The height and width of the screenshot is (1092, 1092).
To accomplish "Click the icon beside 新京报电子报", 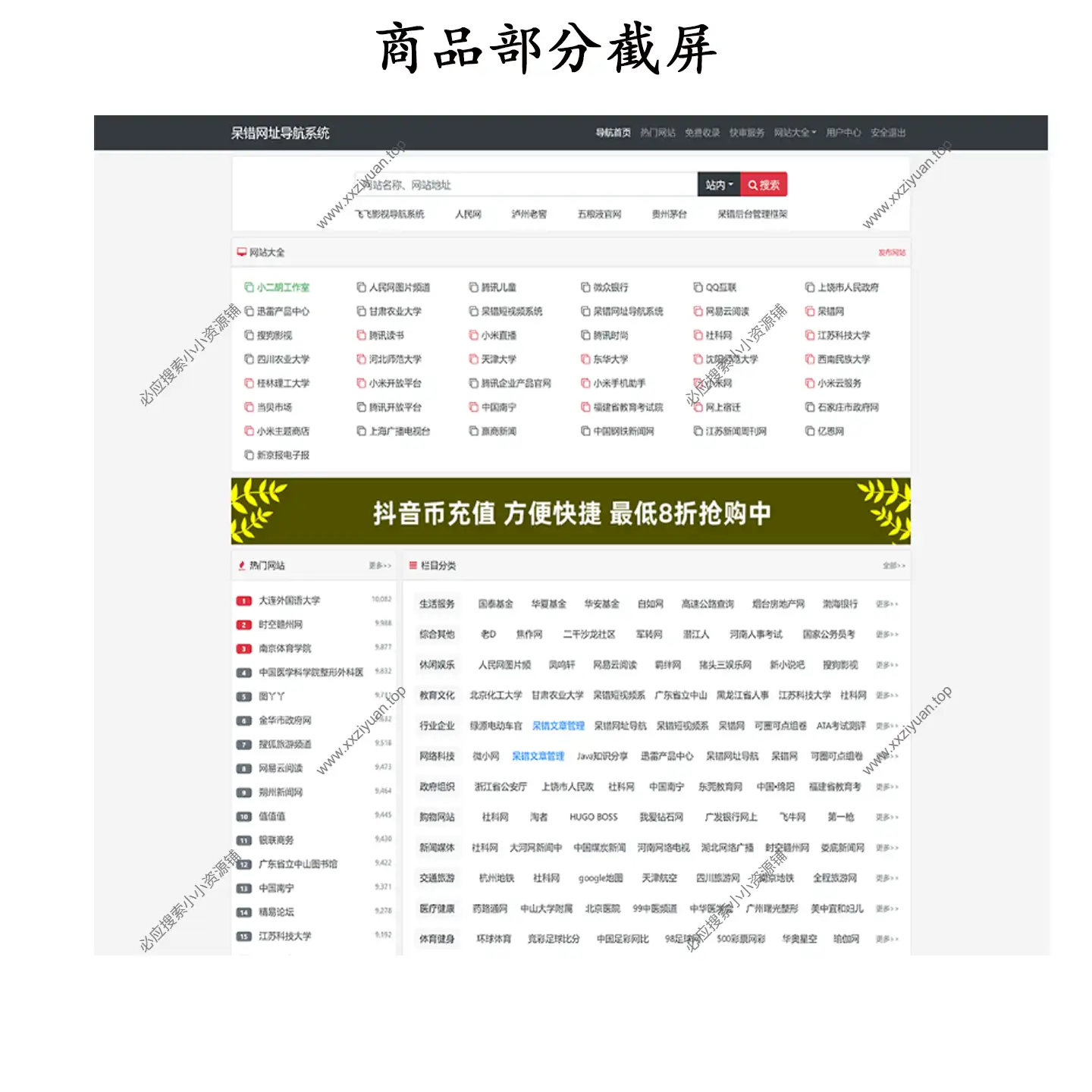I will 249,455.
